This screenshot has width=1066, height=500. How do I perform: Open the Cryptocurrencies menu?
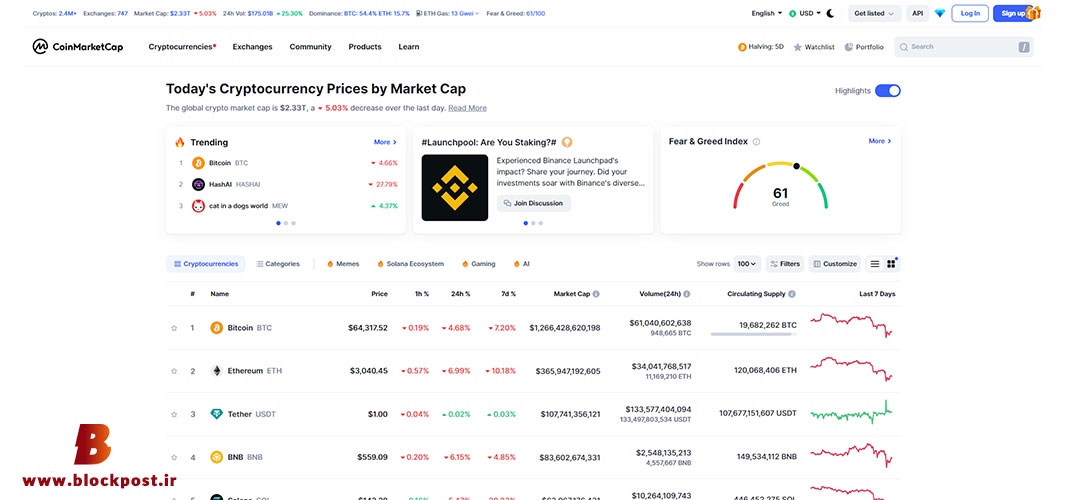click(182, 47)
